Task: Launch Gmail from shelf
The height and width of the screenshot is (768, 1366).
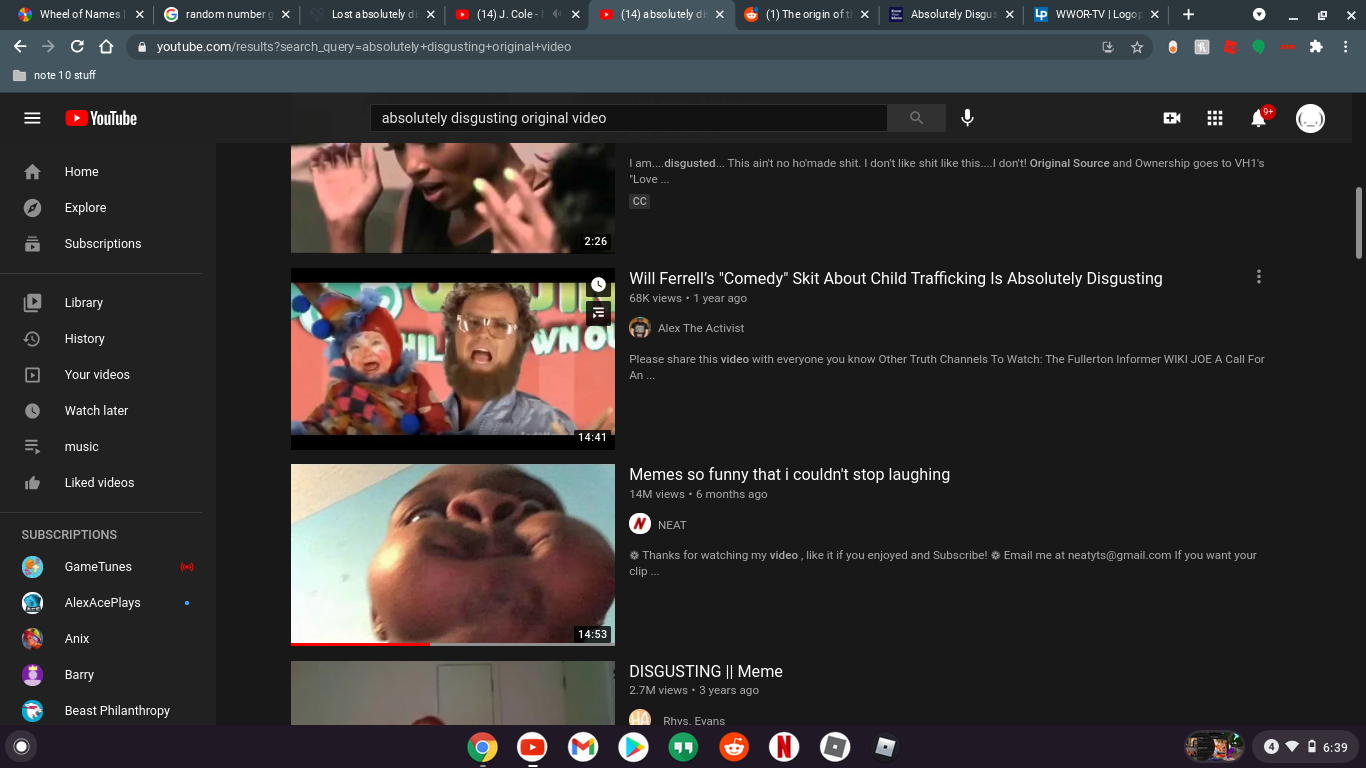Action: (x=583, y=746)
